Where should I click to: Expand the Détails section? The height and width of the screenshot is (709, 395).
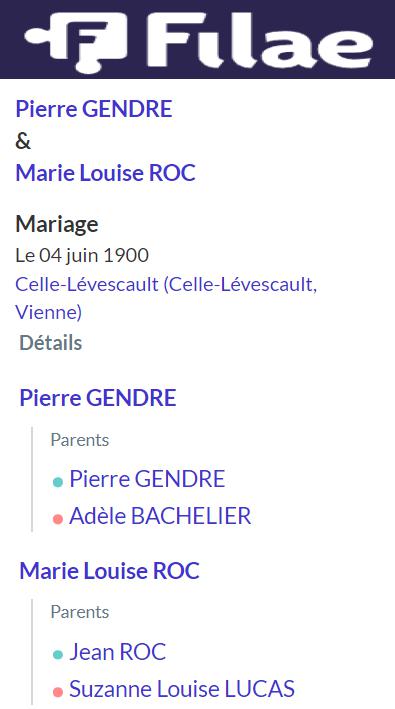tap(51, 343)
